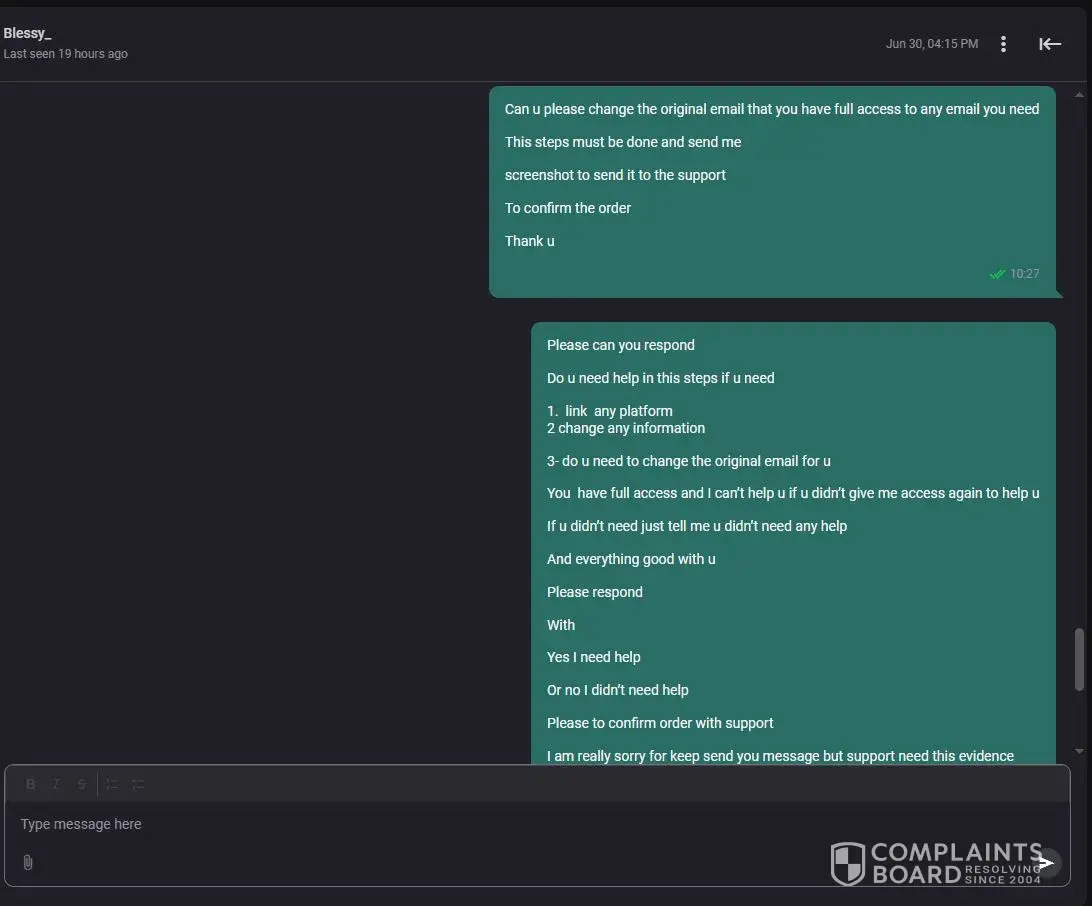Send the message with the arrow icon
The image size is (1092, 906).
(1046, 862)
